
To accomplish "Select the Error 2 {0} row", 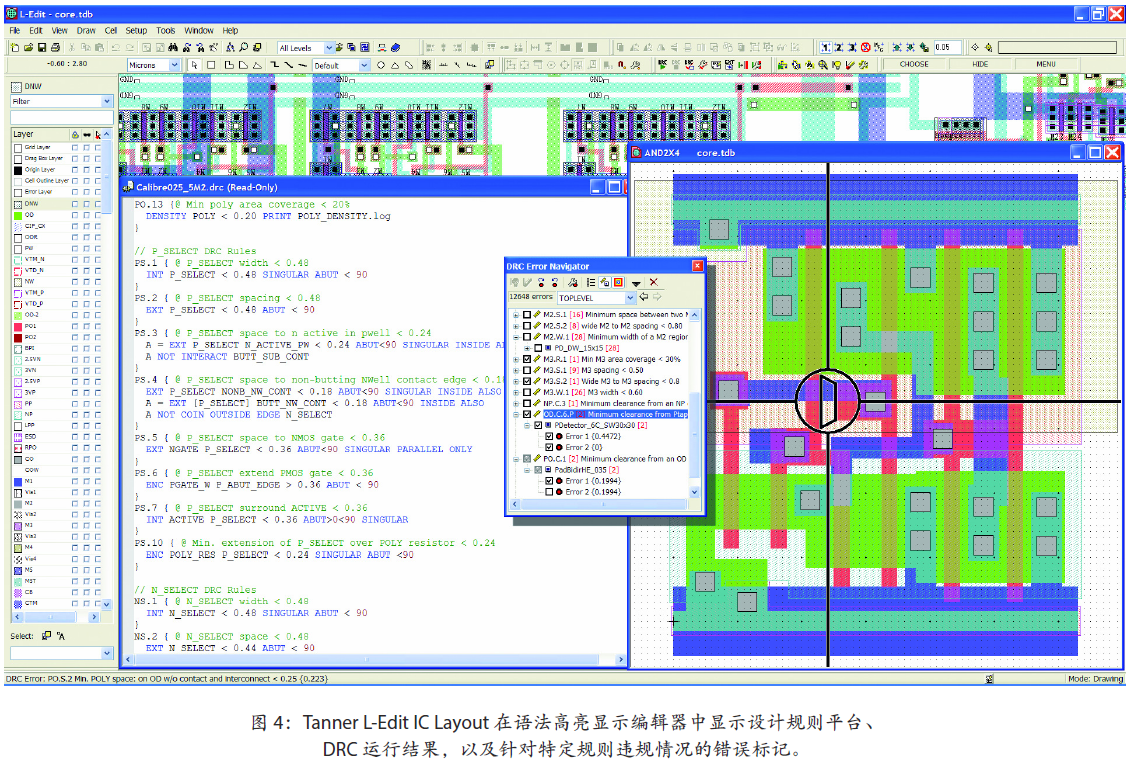I will [x=584, y=448].
